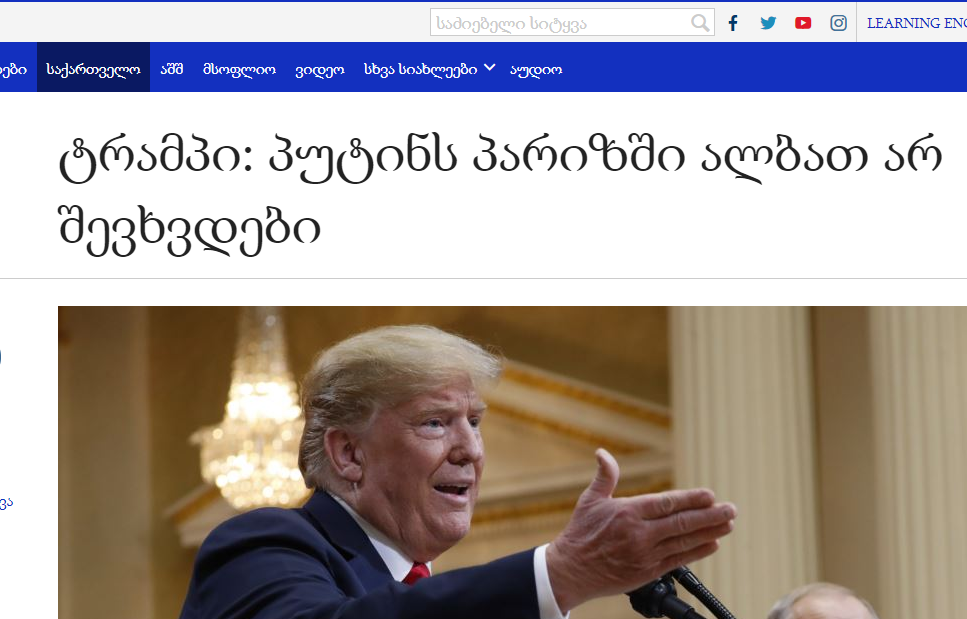Open the აუდიო menu item

coord(536,70)
